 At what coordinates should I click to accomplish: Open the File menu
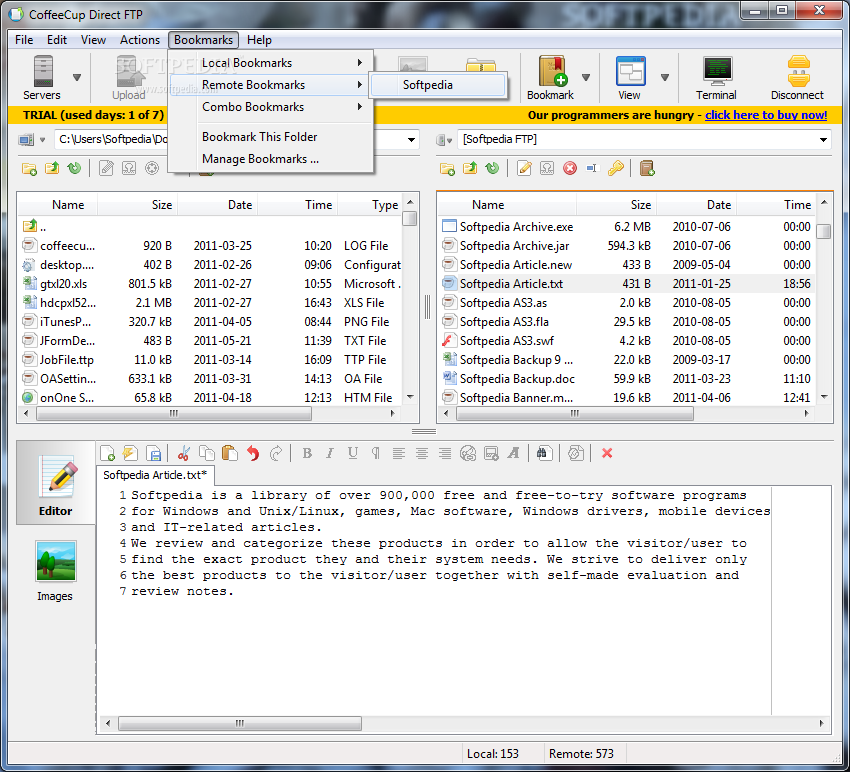click(x=24, y=40)
